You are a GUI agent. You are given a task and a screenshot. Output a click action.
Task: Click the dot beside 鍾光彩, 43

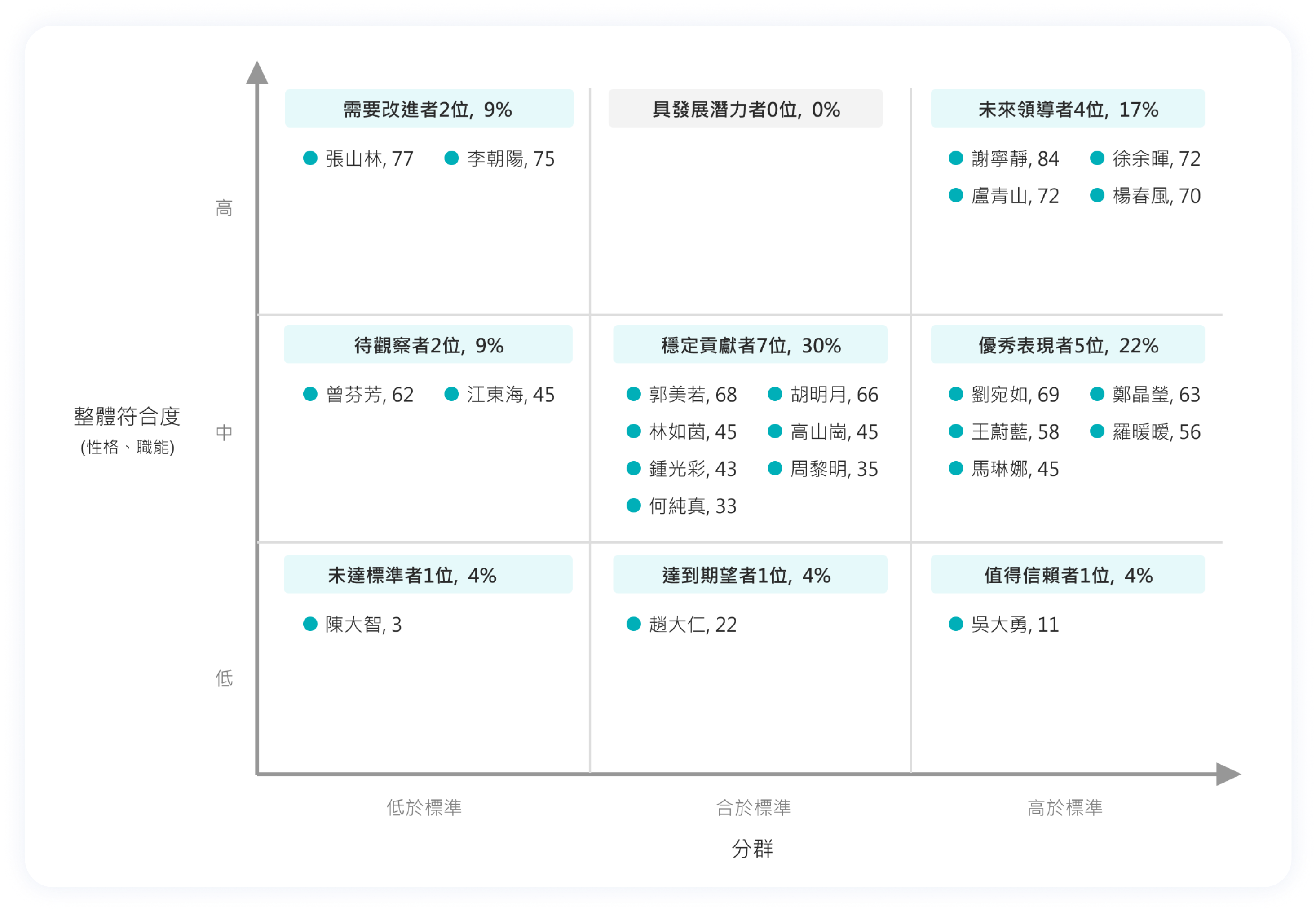pyautogui.click(x=633, y=468)
